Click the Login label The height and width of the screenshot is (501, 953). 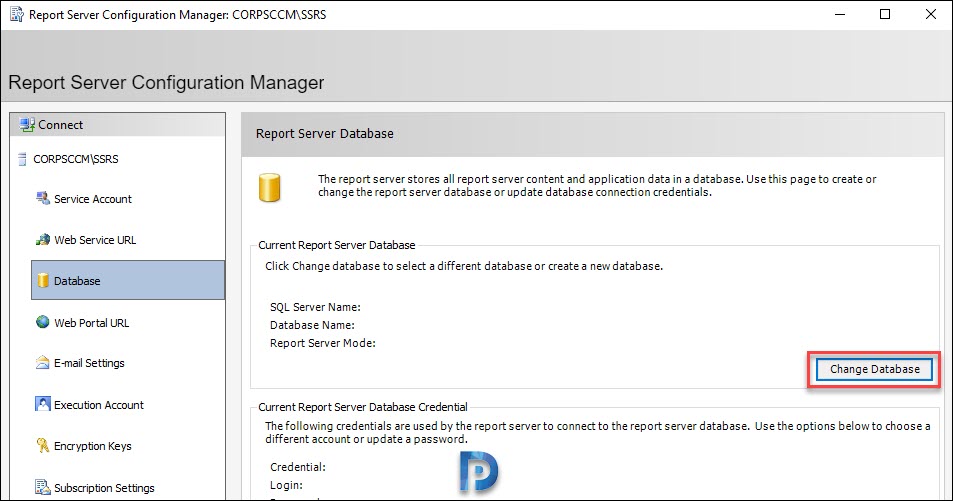(286, 485)
